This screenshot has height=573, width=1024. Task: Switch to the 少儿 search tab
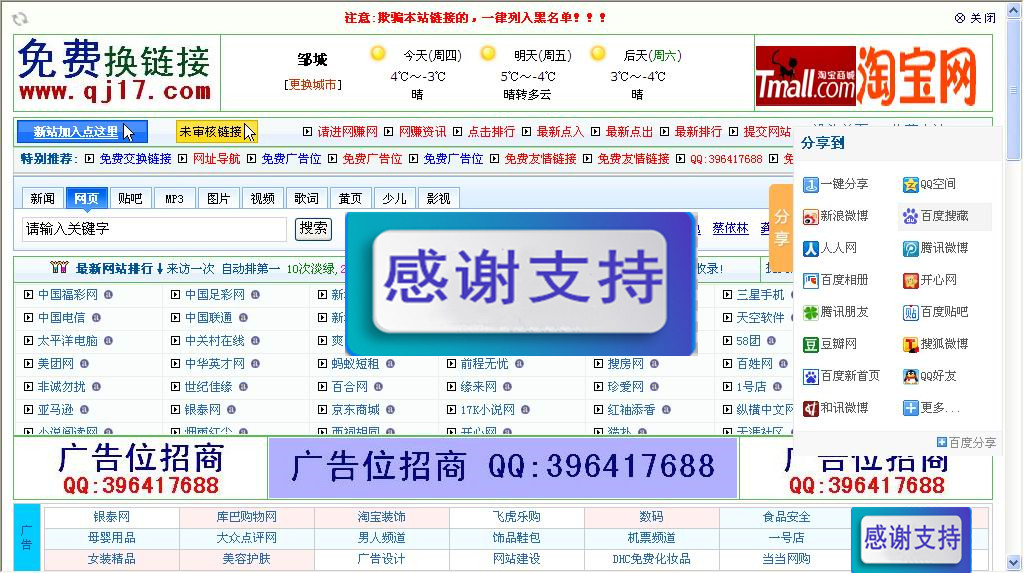pyautogui.click(x=394, y=199)
